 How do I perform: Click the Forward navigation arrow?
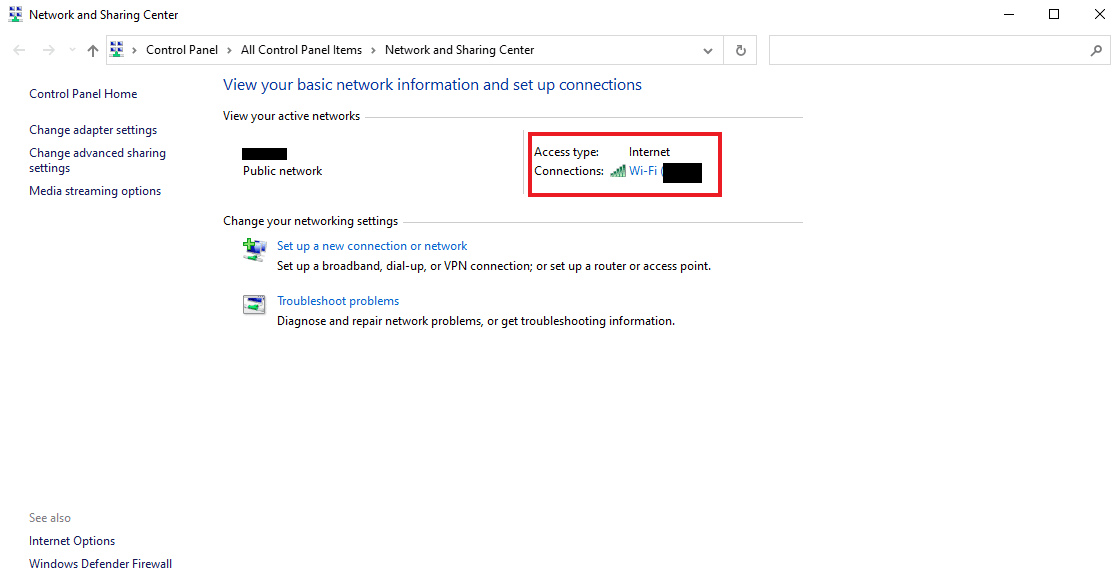click(x=47, y=50)
